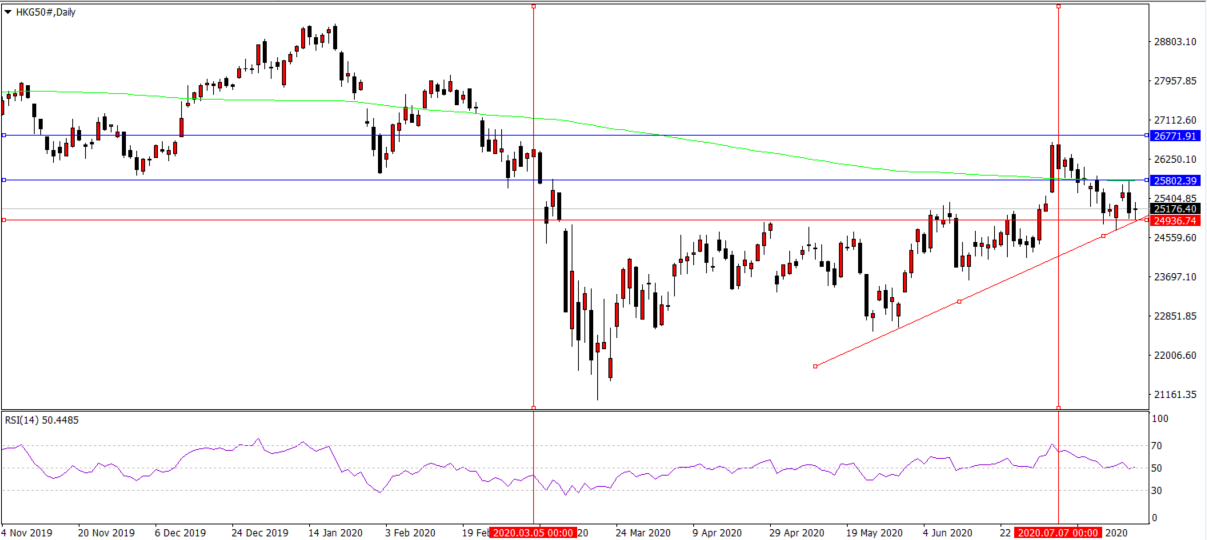Click top handle of March 5 vertical line
The image size is (1207, 540).
[x=533, y=6]
